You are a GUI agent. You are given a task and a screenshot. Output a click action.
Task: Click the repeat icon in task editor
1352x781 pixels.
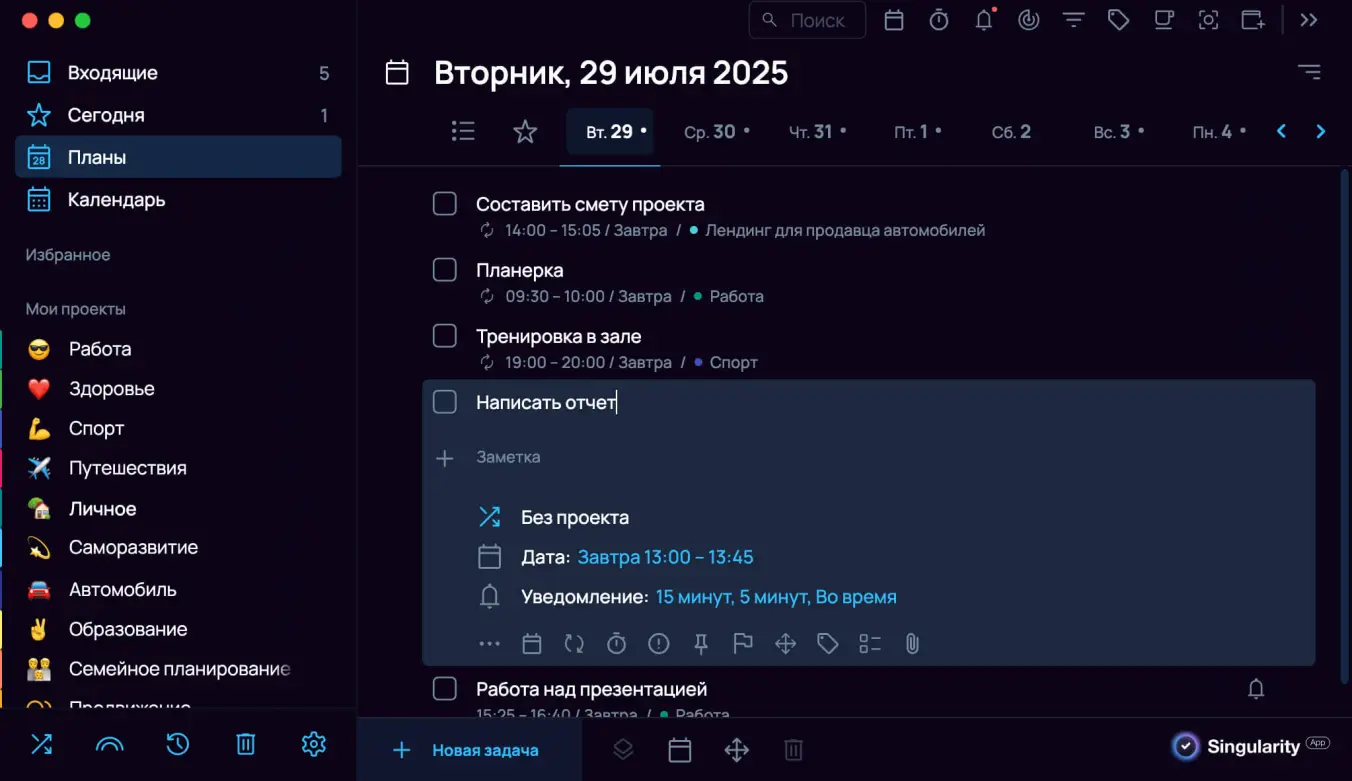tap(574, 644)
